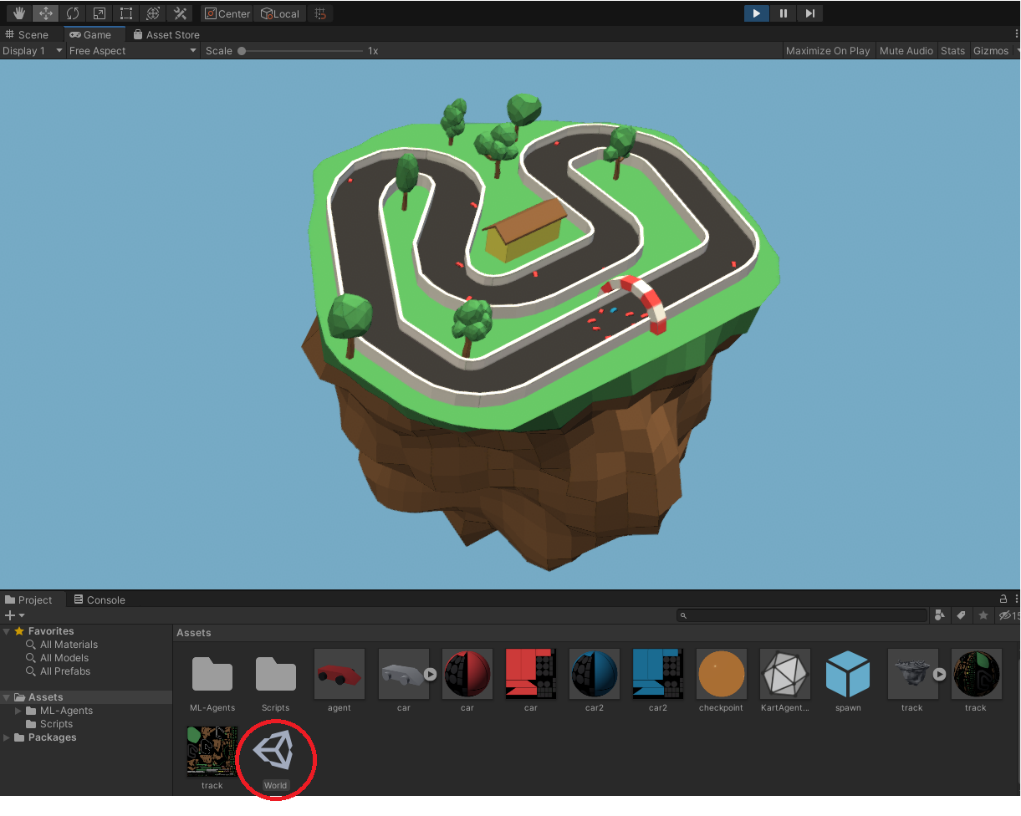Toggle the Center pivot mode
The width and height of the screenshot is (1021, 816).
click(227, 14)
